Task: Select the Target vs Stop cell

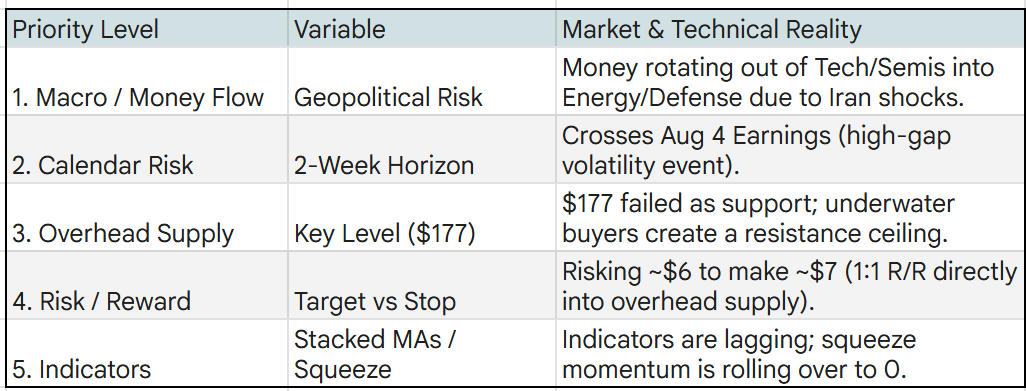Action: click(422, 286)
